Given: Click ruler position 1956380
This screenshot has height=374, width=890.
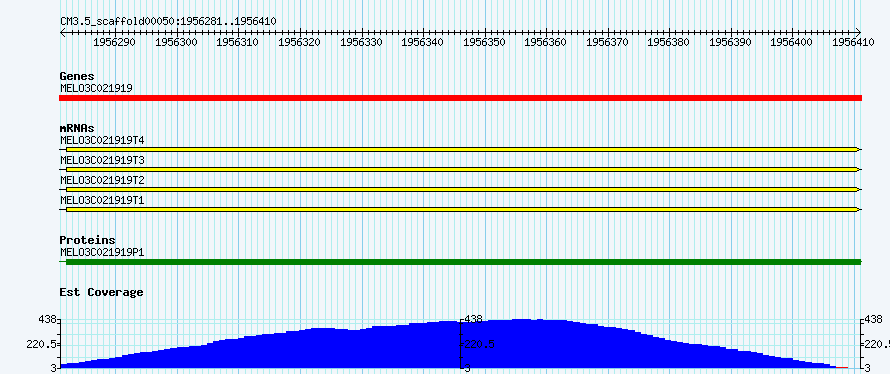Looking at the screenshot, I should tap(669, 42).
